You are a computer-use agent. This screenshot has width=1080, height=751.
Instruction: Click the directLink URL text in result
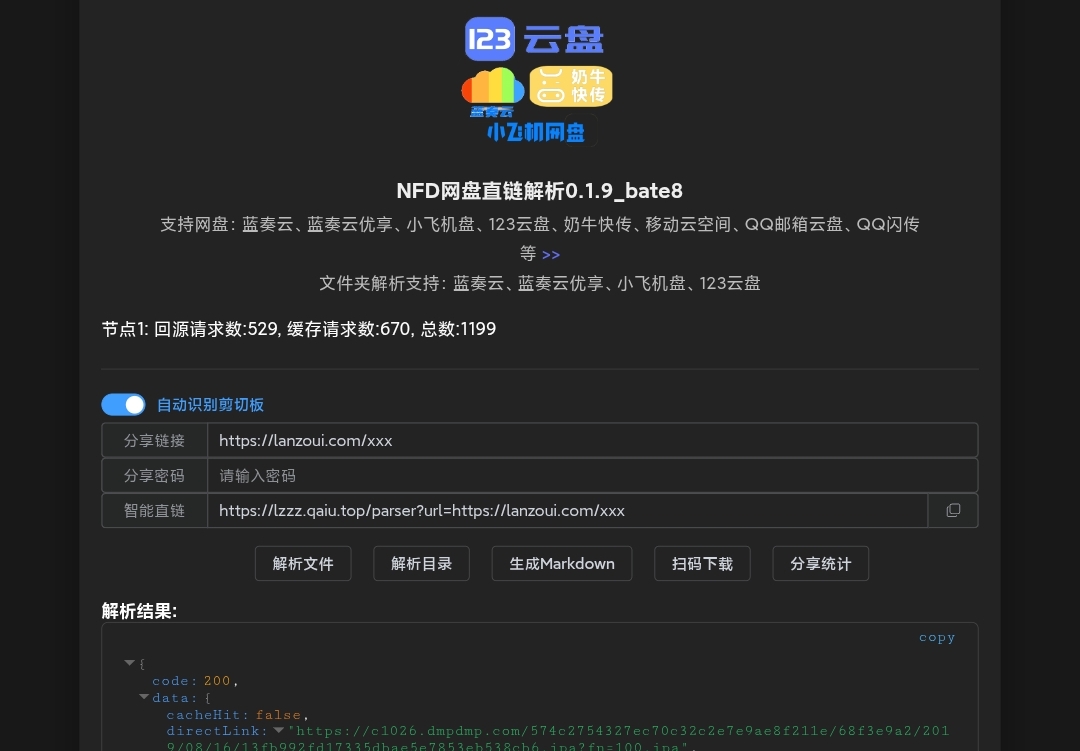point(558,739)
